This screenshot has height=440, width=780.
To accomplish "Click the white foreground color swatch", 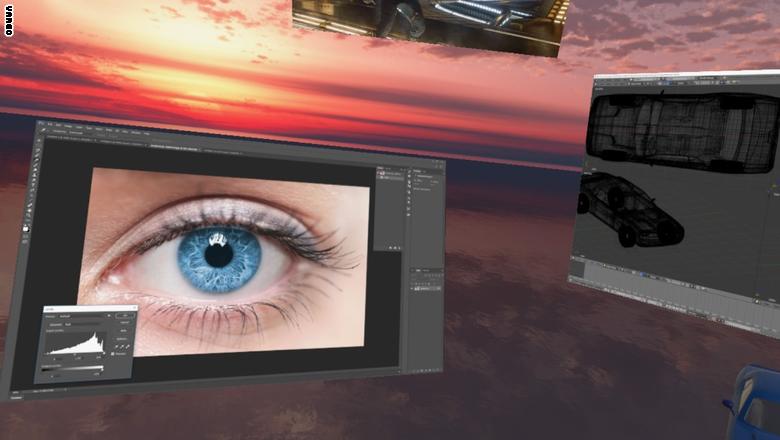I will click(x=26, y=229).
